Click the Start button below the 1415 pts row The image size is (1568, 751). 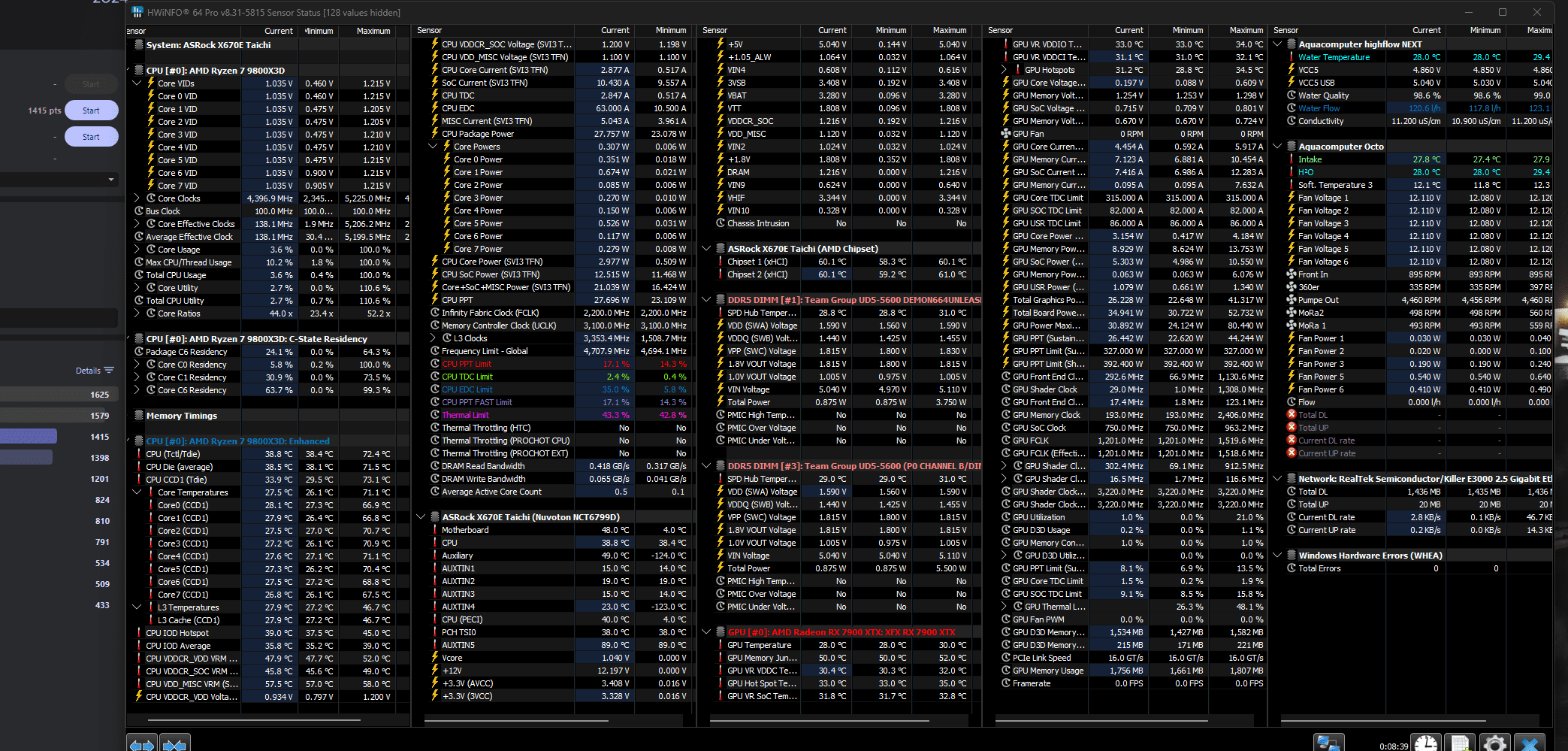pyautogui.click(x=91, y=137)
